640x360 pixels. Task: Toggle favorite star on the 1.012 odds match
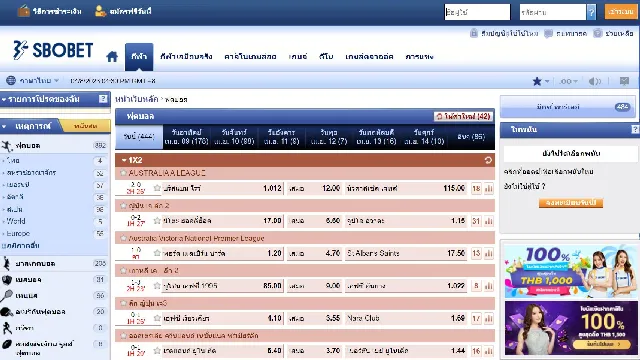pyautogui.click(x=157, y=188)
